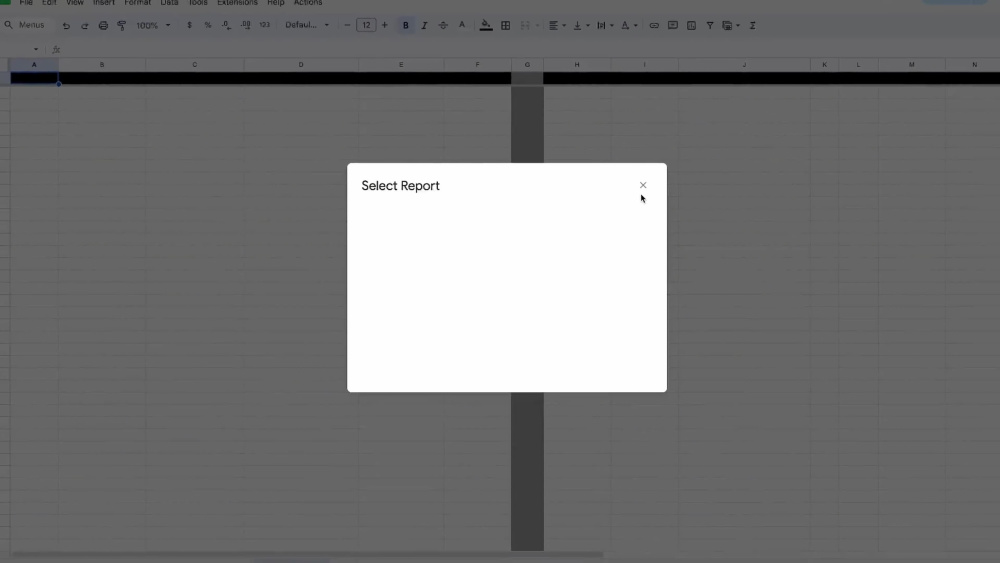
Task: Open the Name box dropdown arrow
Action: click(36, 49)
